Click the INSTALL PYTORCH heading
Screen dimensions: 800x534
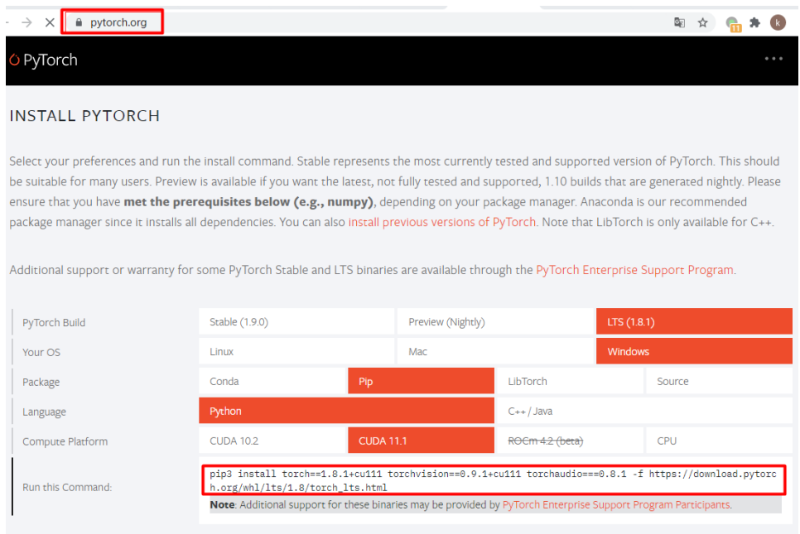click(85, 116)
